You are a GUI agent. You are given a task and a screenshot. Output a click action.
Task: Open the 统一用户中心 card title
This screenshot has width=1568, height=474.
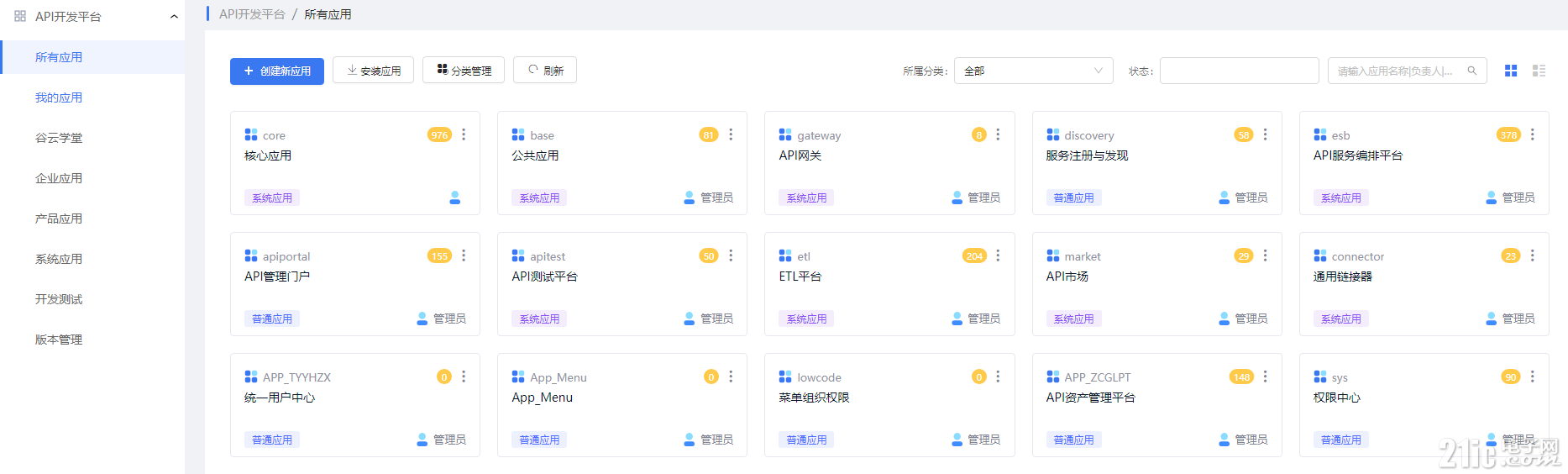280,398
